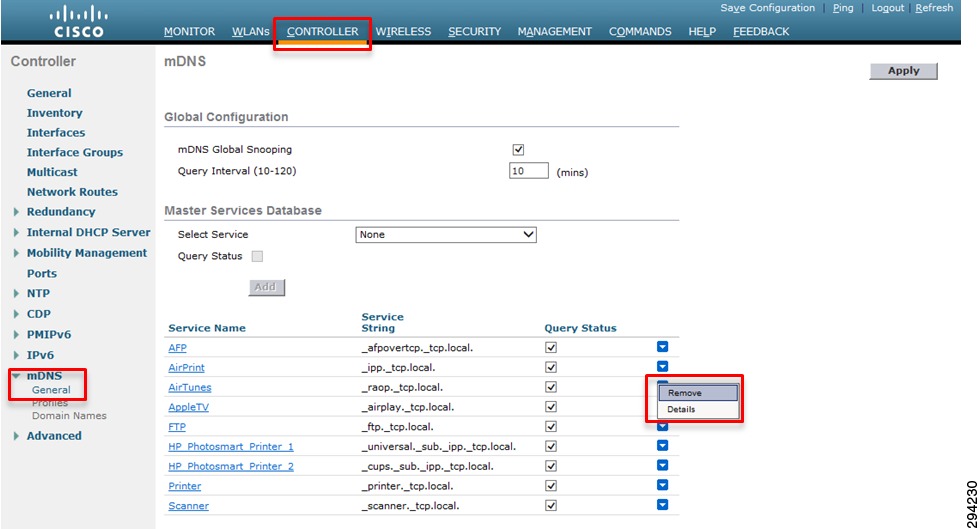Click the Ping link
The width and height of the screenshot is (978, 529).
click(843, 8)
